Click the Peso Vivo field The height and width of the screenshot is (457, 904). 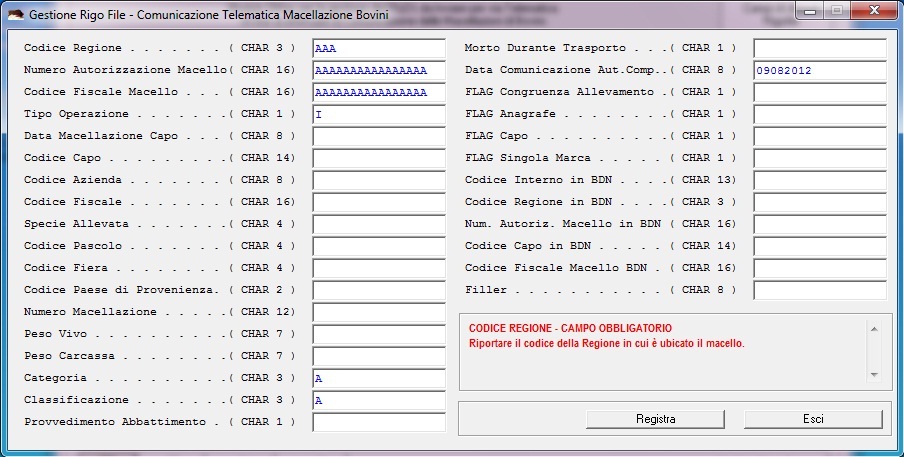[x=379, y=334]
